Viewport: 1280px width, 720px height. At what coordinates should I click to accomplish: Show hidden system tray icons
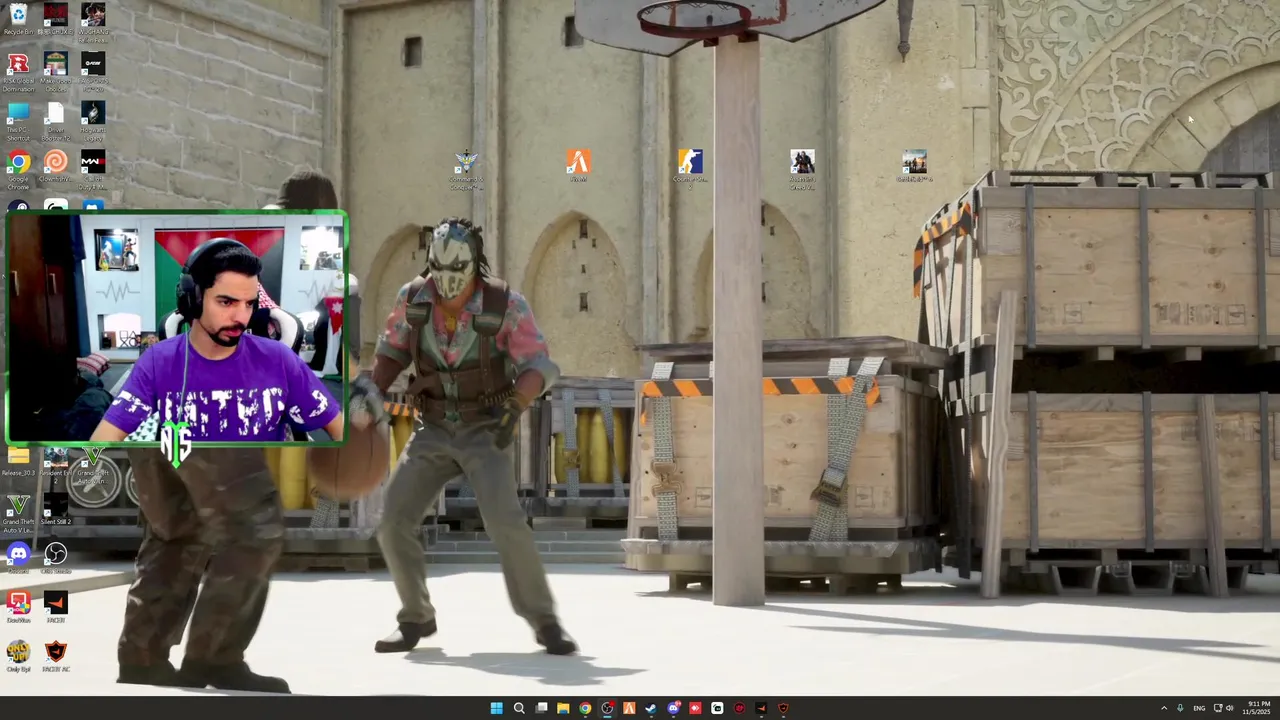(x=1163, y=708)
